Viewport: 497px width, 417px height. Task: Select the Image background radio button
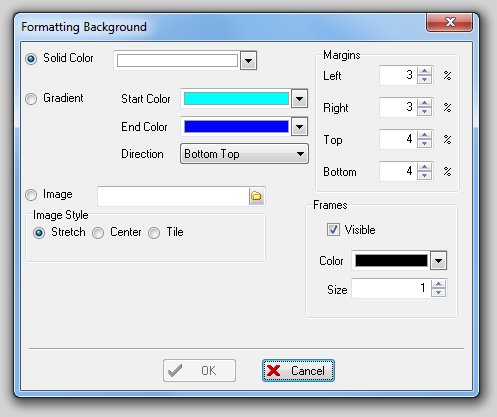click(x=31, y=195)
